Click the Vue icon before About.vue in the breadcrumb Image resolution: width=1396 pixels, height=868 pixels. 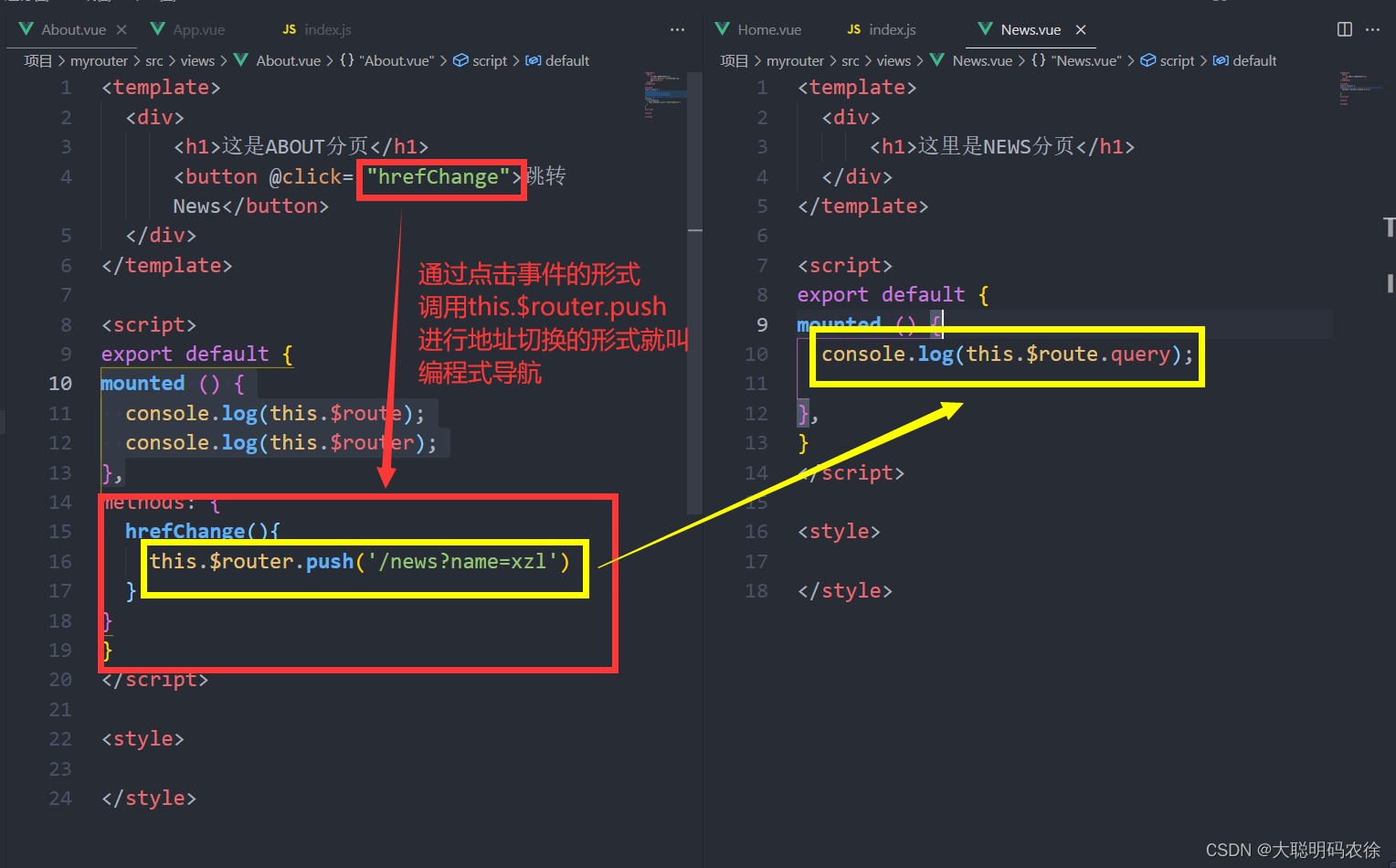(x=241, y=60)
